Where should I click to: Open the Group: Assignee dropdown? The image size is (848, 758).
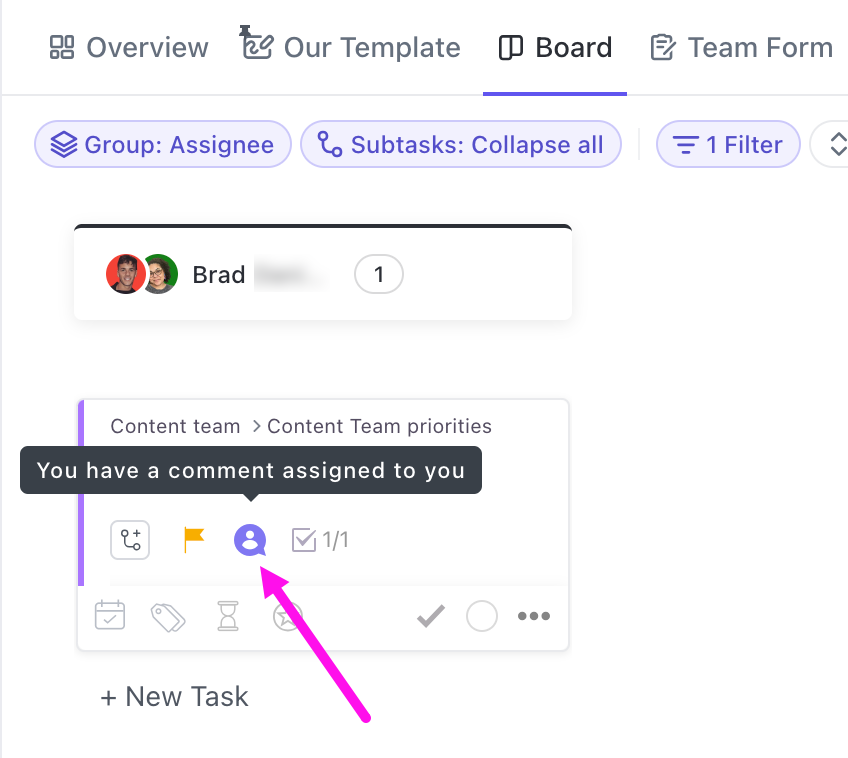pos(163,145)
